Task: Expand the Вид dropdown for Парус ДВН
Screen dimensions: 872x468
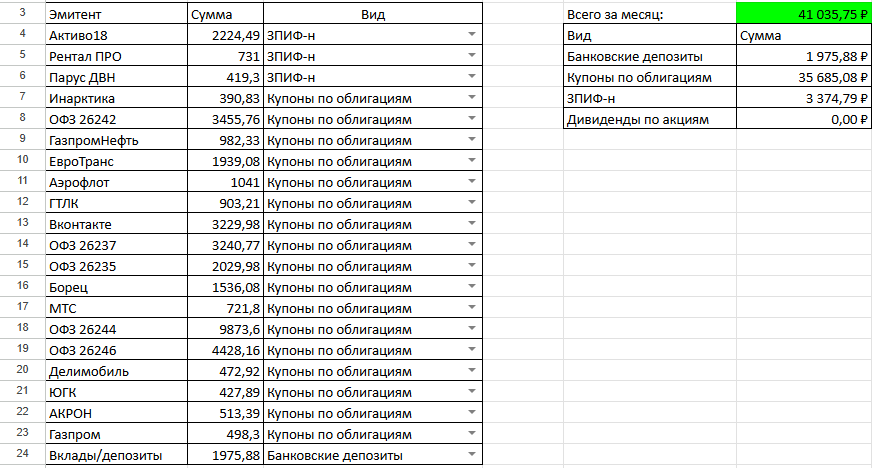Action: tap(472, 76)
